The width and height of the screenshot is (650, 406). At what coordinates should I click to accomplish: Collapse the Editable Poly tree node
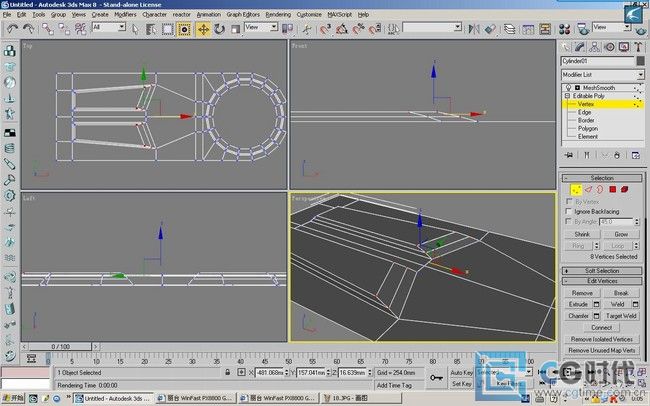(568, 96)
